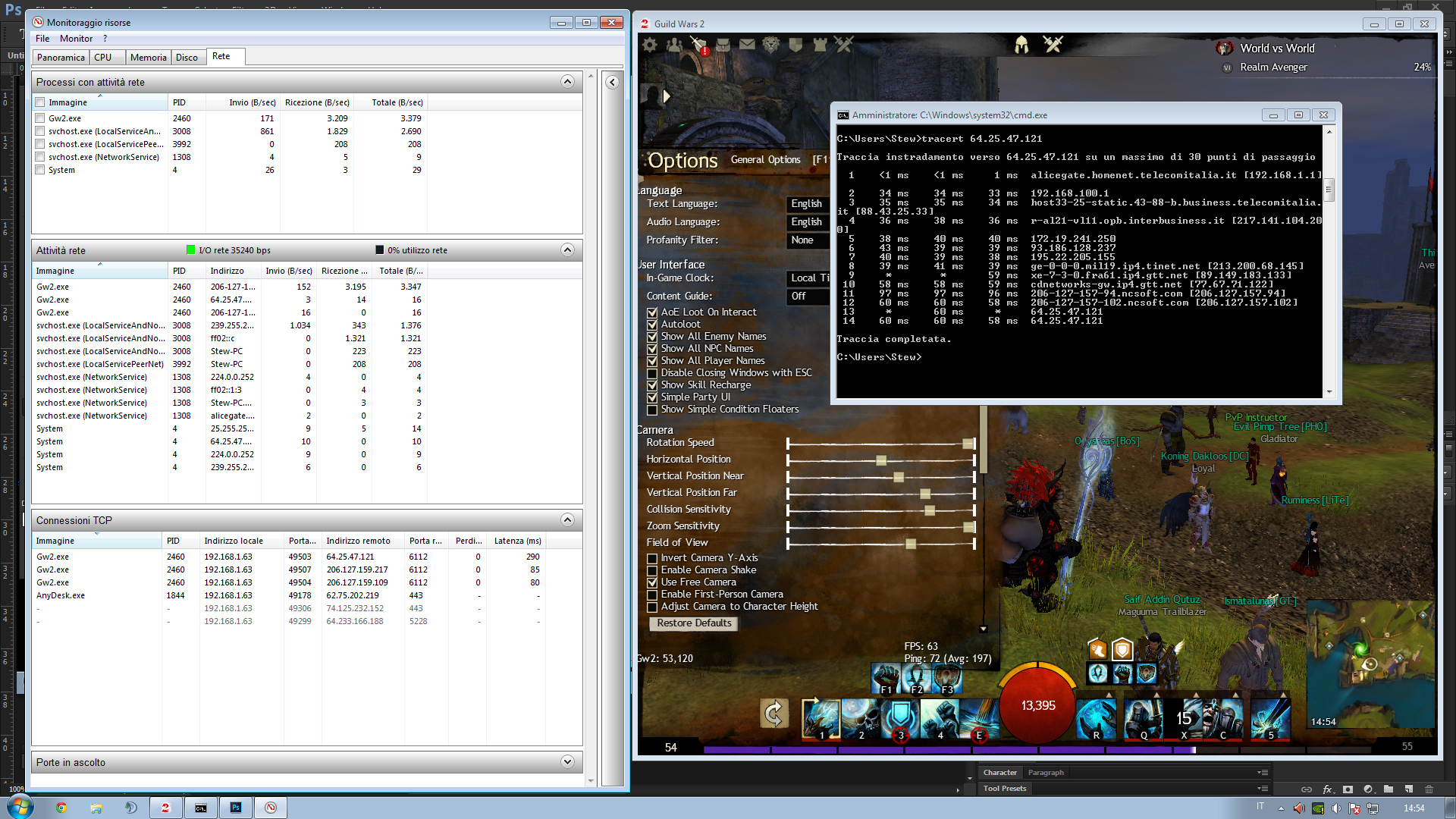Collapse Processi con attività rete section
The width and height of the screenshot is (1456, 819).
tap(567, 82)
